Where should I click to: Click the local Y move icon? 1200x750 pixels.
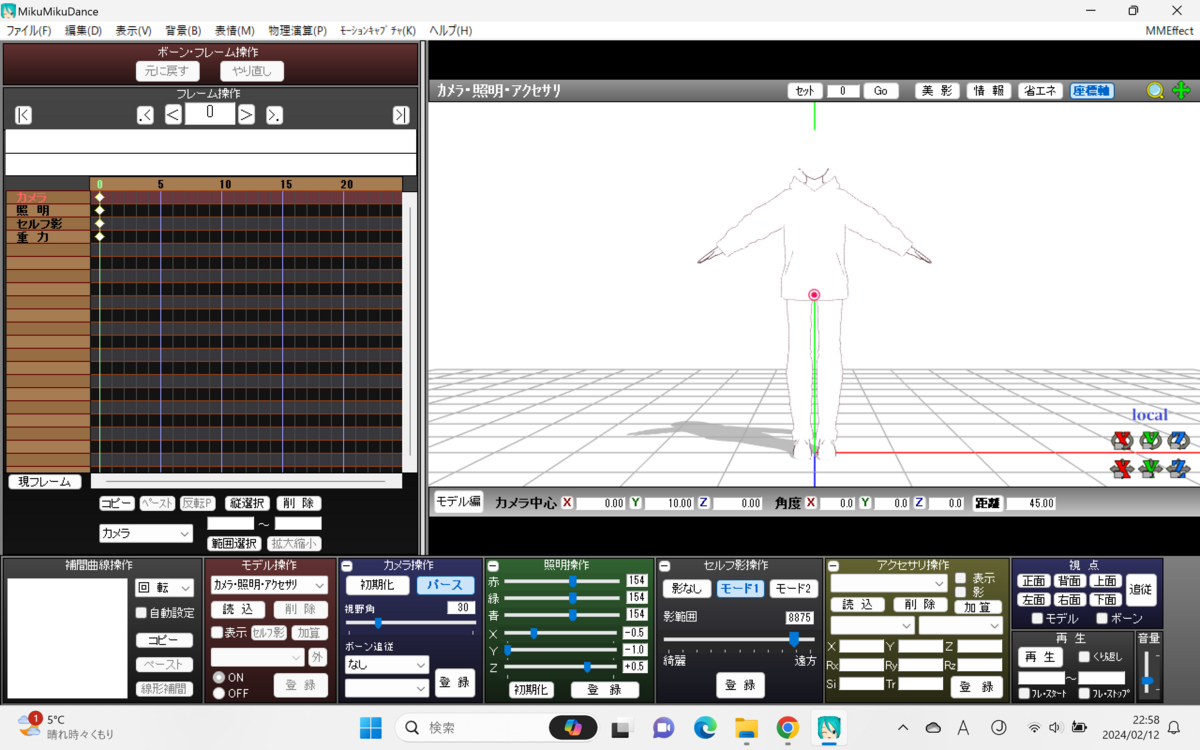[x=1150, y=468]
